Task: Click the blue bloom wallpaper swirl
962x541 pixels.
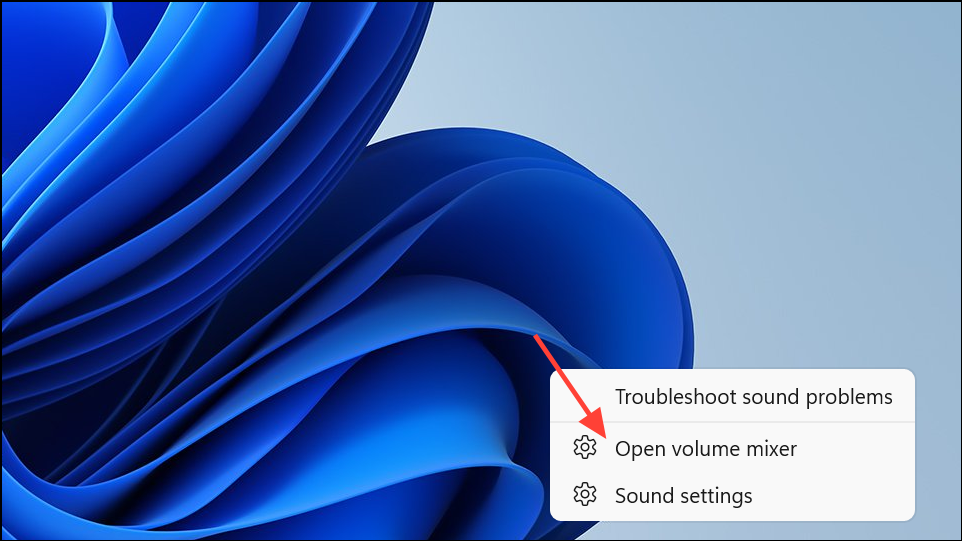Action: point(245,276)
